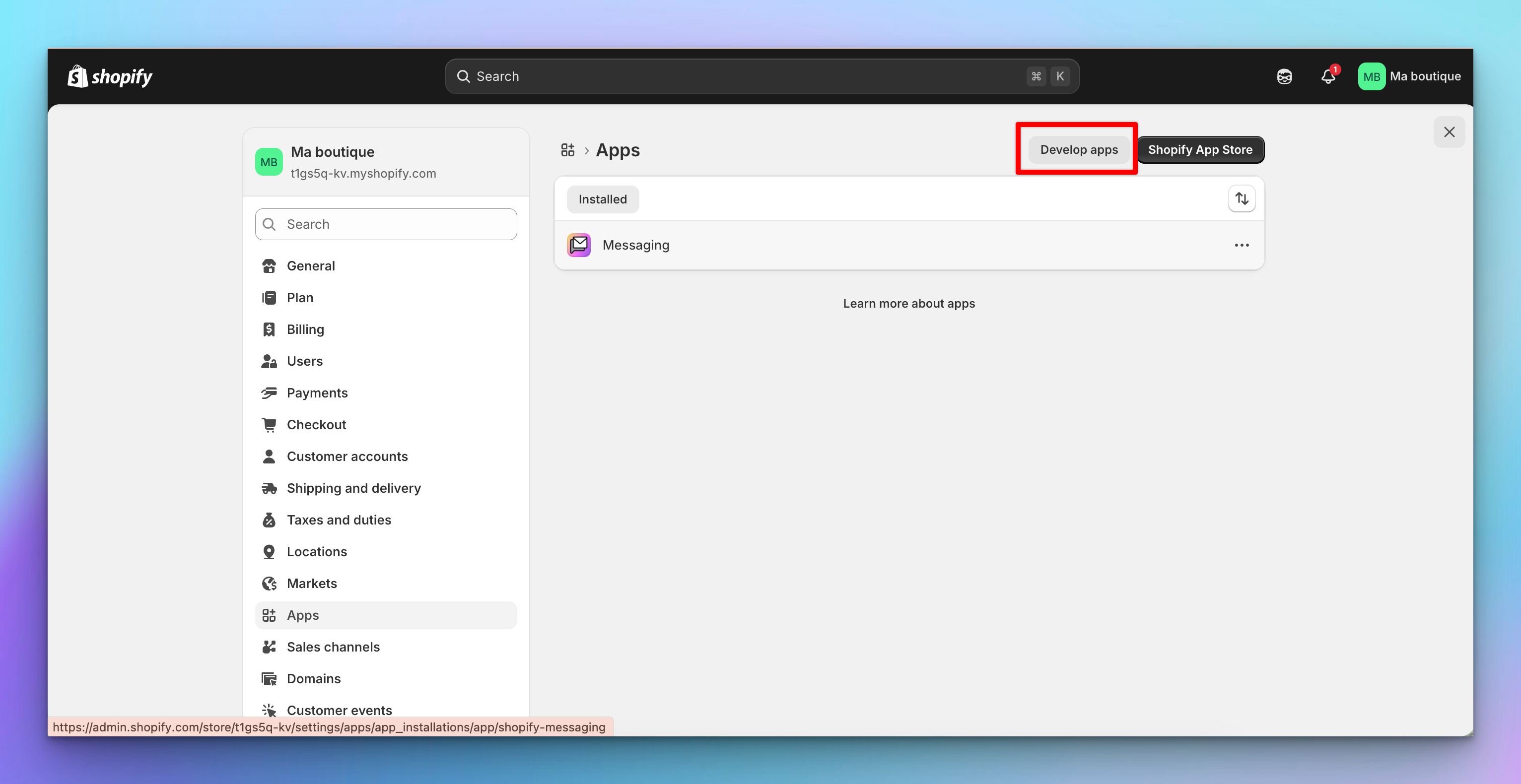Click the Develop apps button
This screenshot has height=784, width=1521.
(x=1079, y=150)
